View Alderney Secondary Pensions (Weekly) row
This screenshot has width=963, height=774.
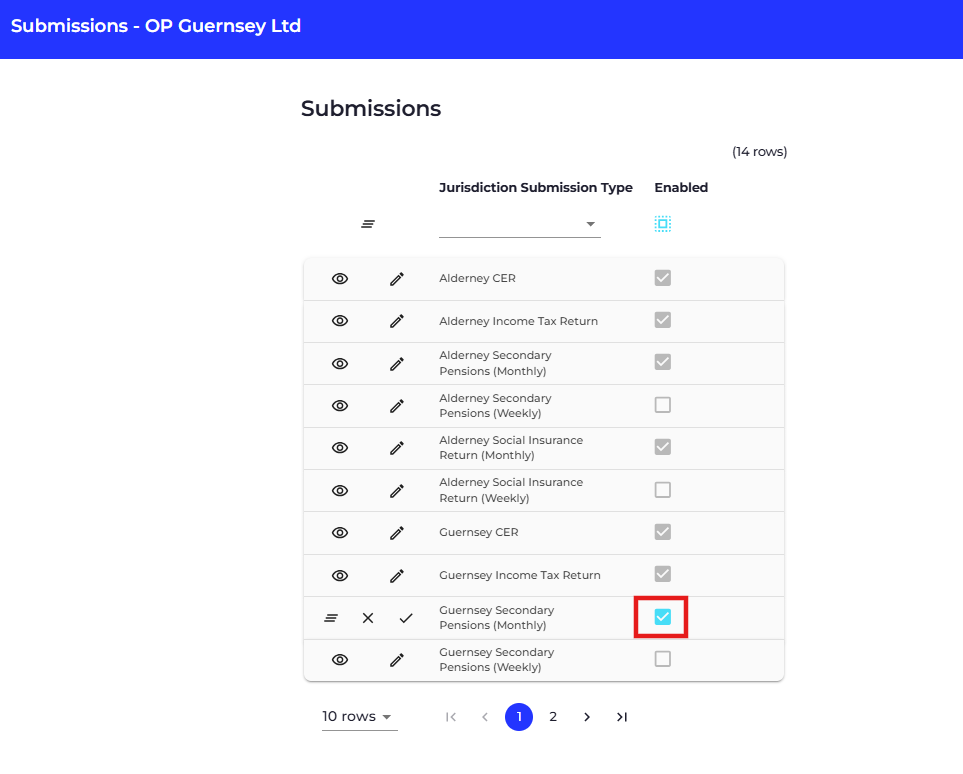(340, 405)
